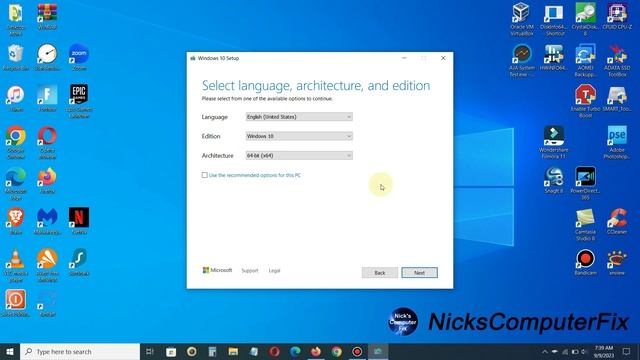
Task: Open Task View from the taskbar
Action: [x=150, y=351]
